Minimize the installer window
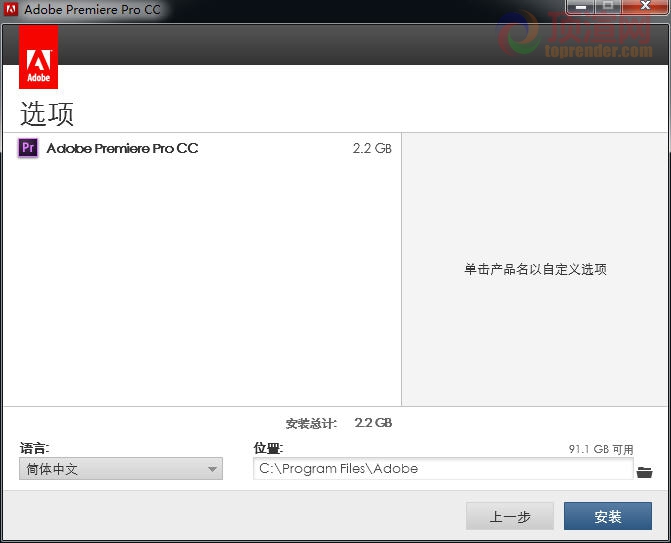This screenshot has width=671, height=543. 580,6
